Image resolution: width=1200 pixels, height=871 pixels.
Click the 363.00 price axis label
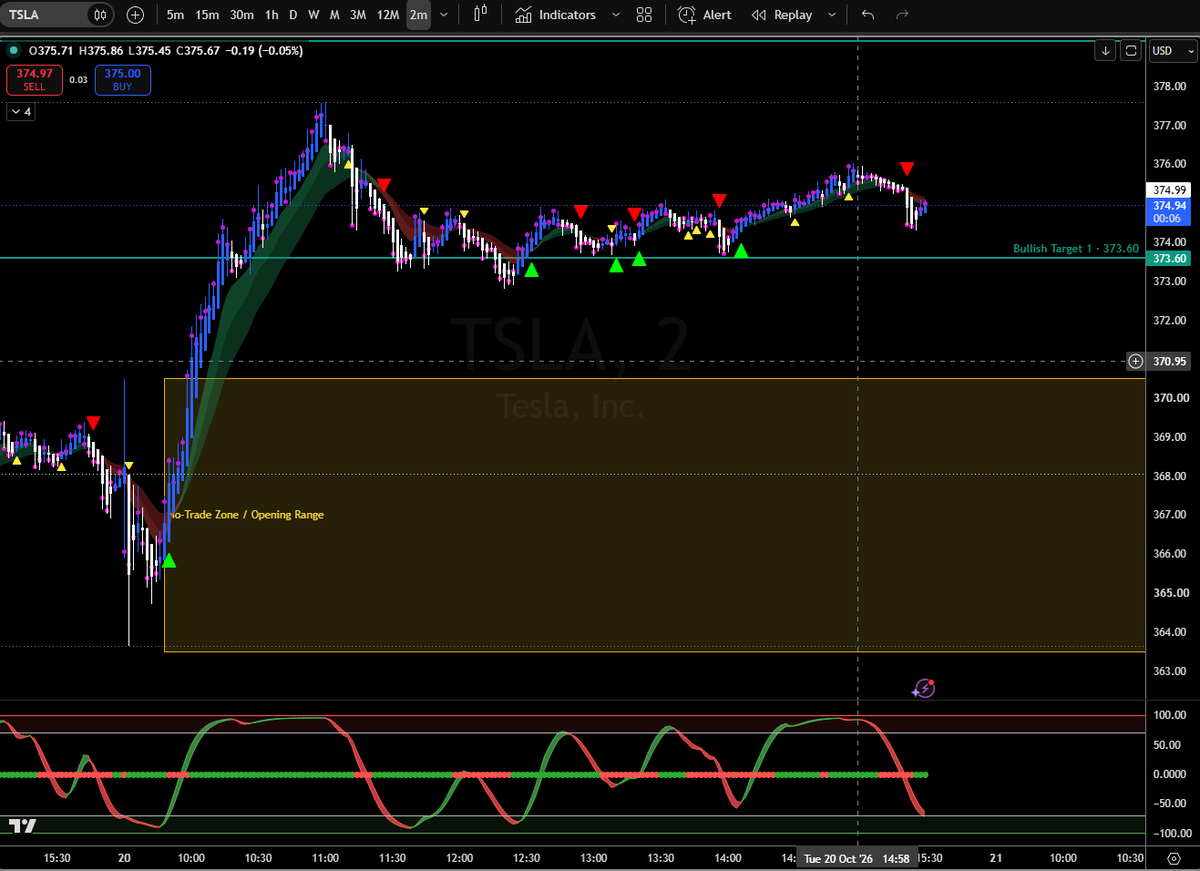click(1170, 671)
